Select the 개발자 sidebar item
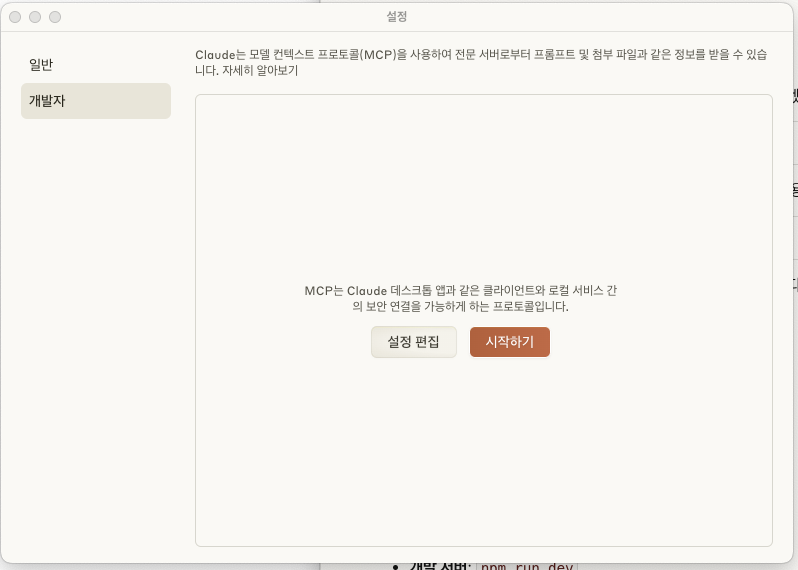The width and height of the screenshot is (798, 570). [96, 101]
